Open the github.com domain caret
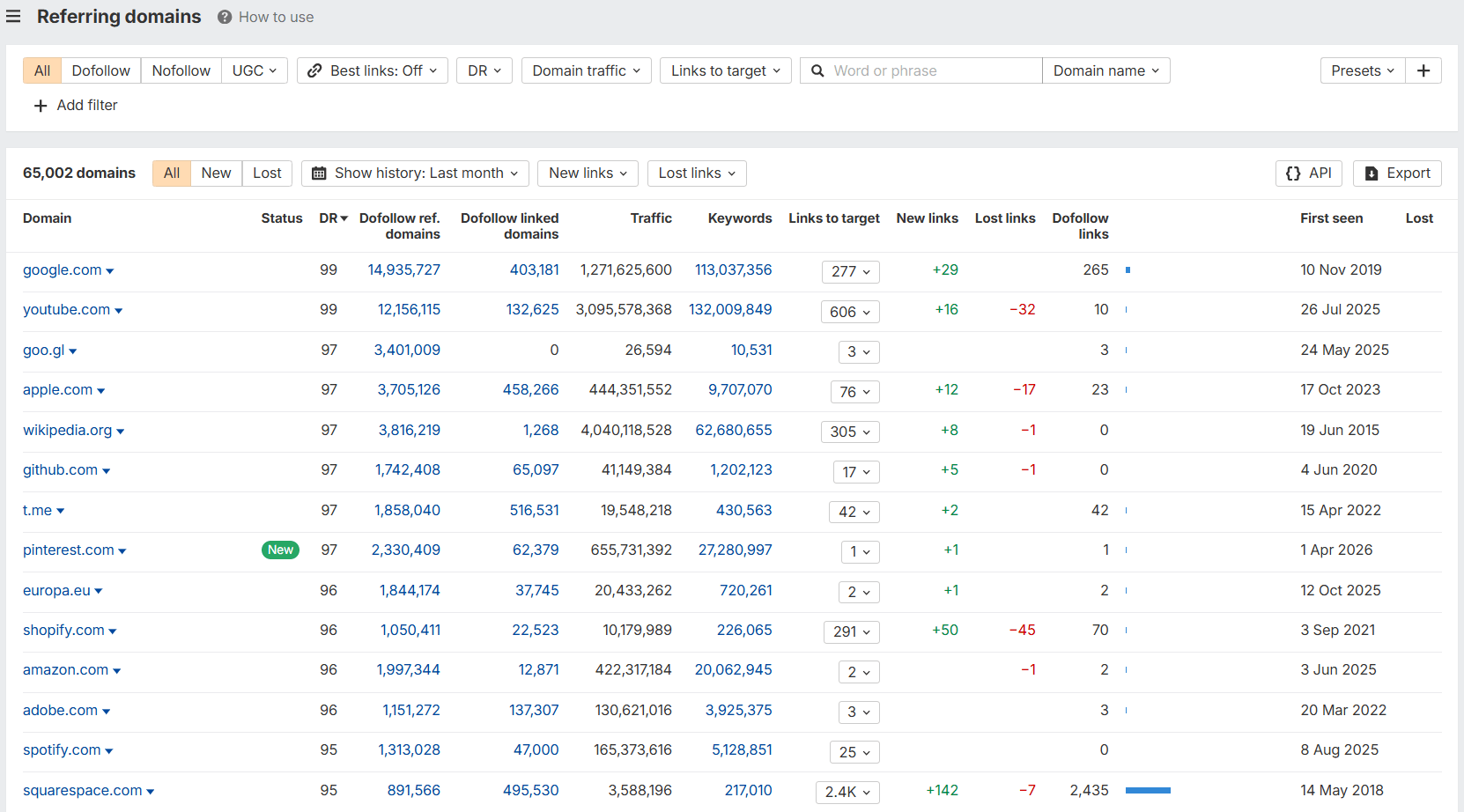This screenshot has height=812, width=1464. tap(107, 471)
